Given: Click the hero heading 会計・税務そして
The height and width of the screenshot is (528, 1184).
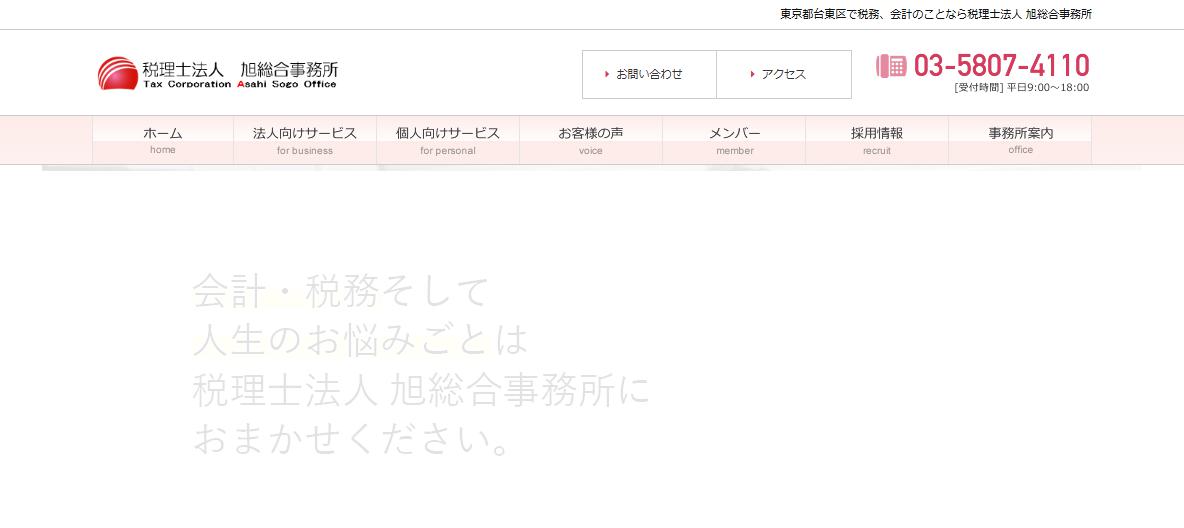Looking at the screenshot, I should (x=341, y=291).
